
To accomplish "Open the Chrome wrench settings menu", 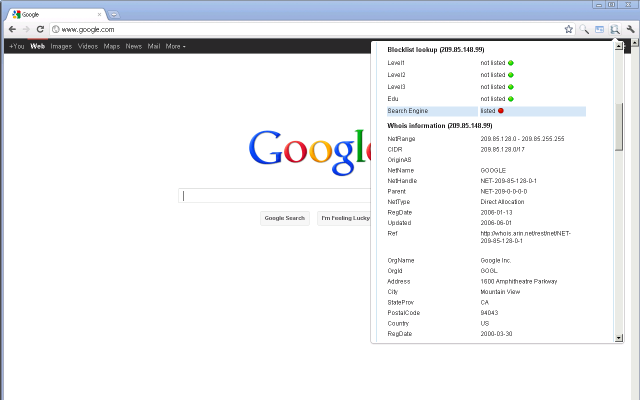I will (630, 29).
